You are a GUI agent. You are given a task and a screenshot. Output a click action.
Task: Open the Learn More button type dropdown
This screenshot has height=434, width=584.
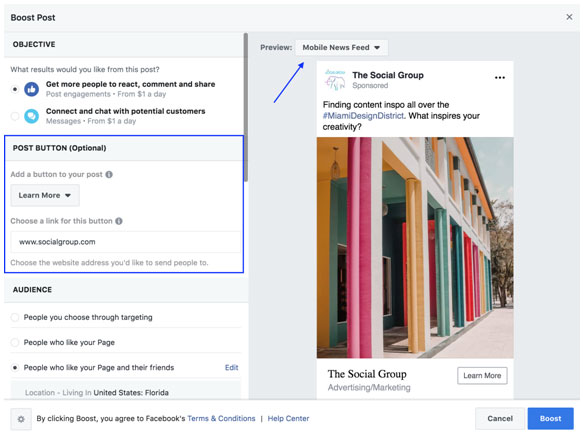point(45,195)
